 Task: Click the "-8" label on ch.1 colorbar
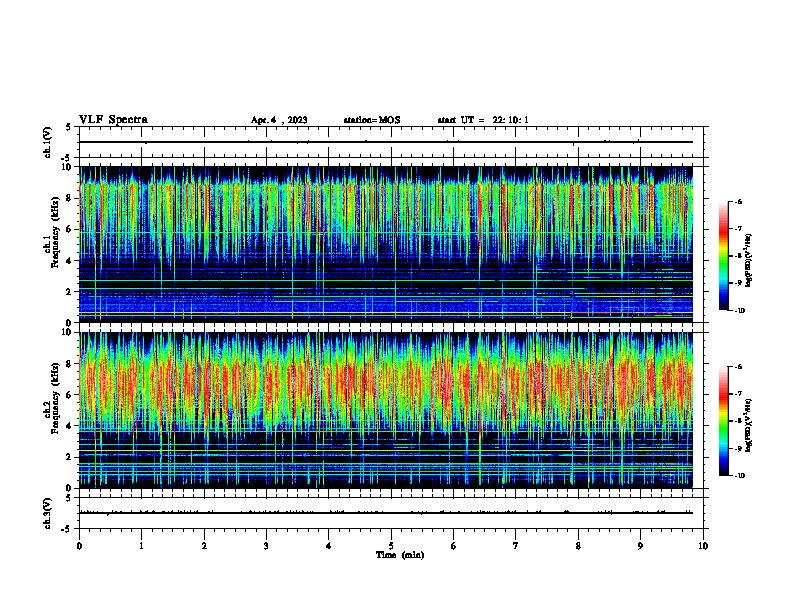coord(738,256)
